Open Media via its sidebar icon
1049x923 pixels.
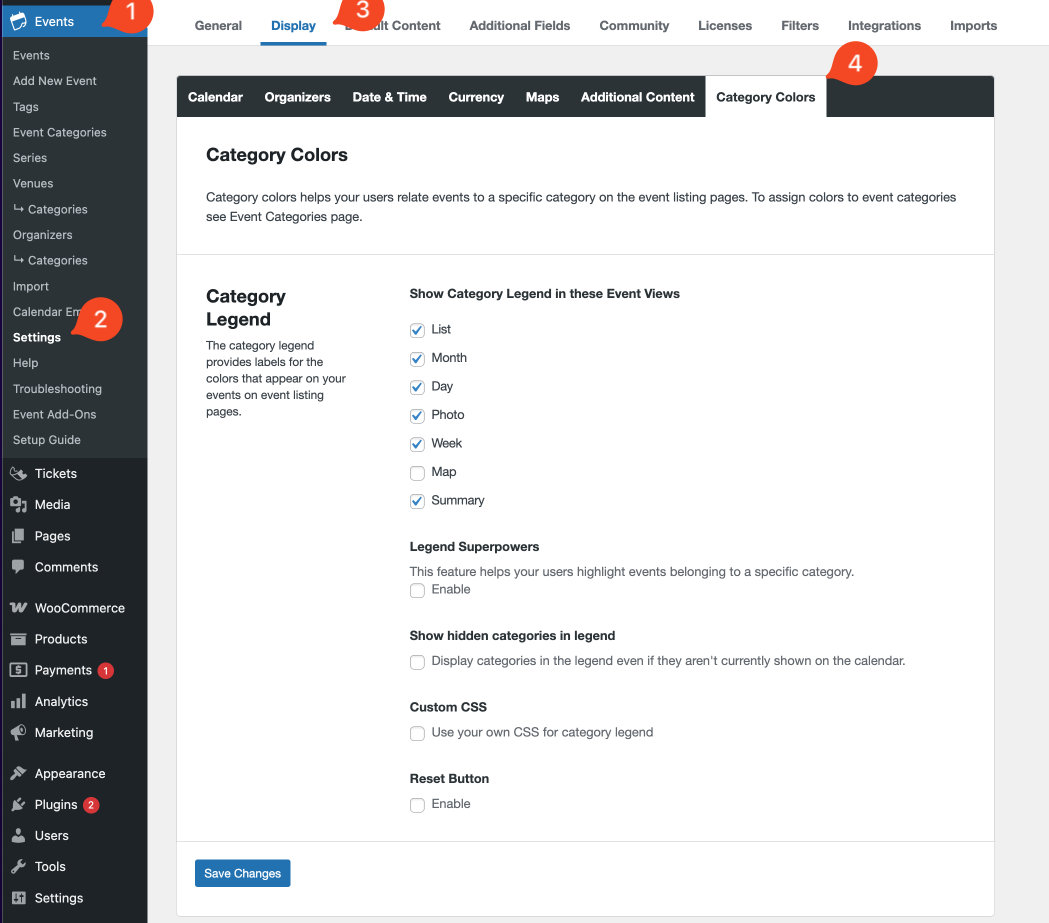18,505
